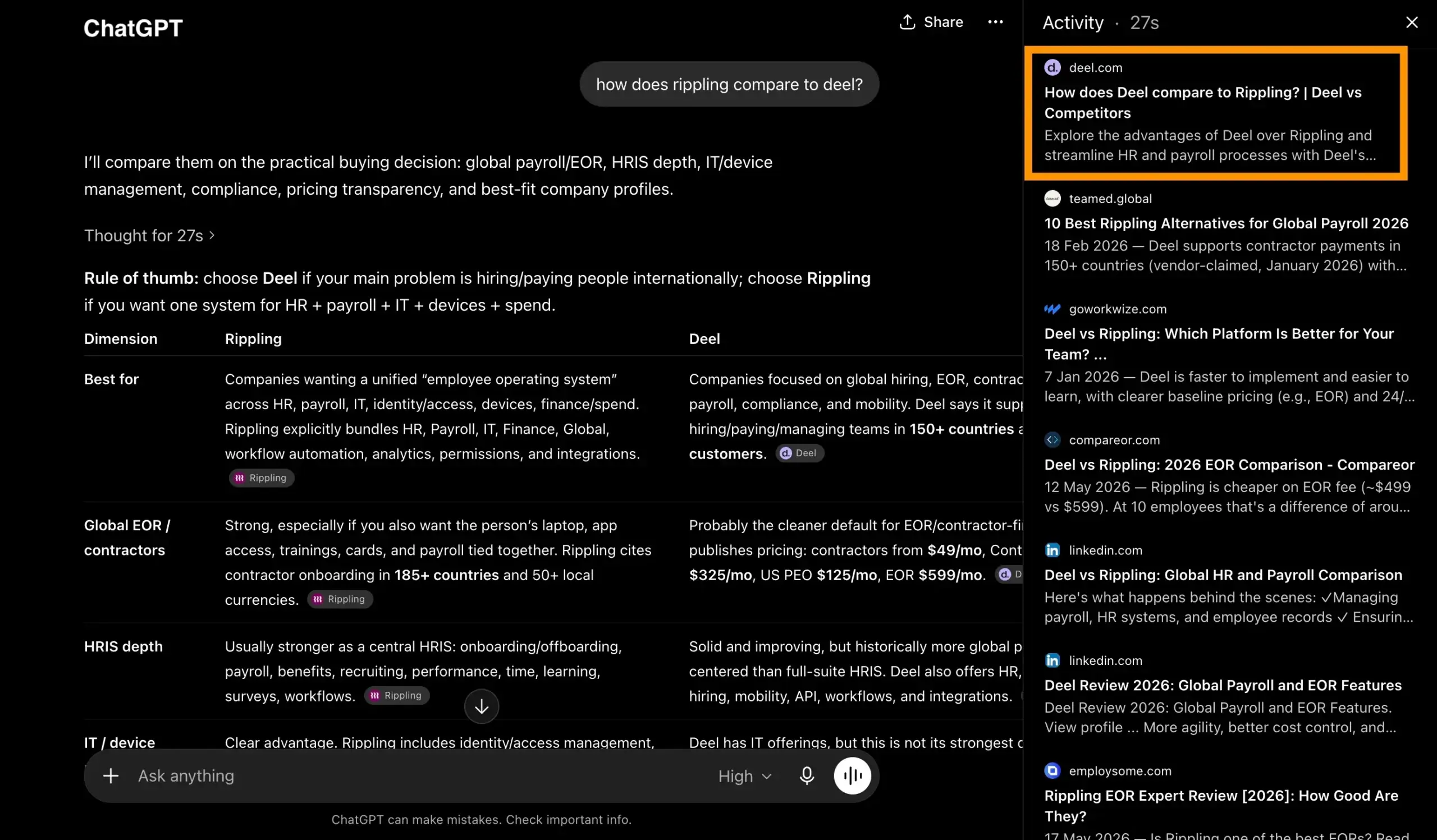1437x840 pixels.
Task: Click the compareor.com domain text
Action: tap(1114, 440)
